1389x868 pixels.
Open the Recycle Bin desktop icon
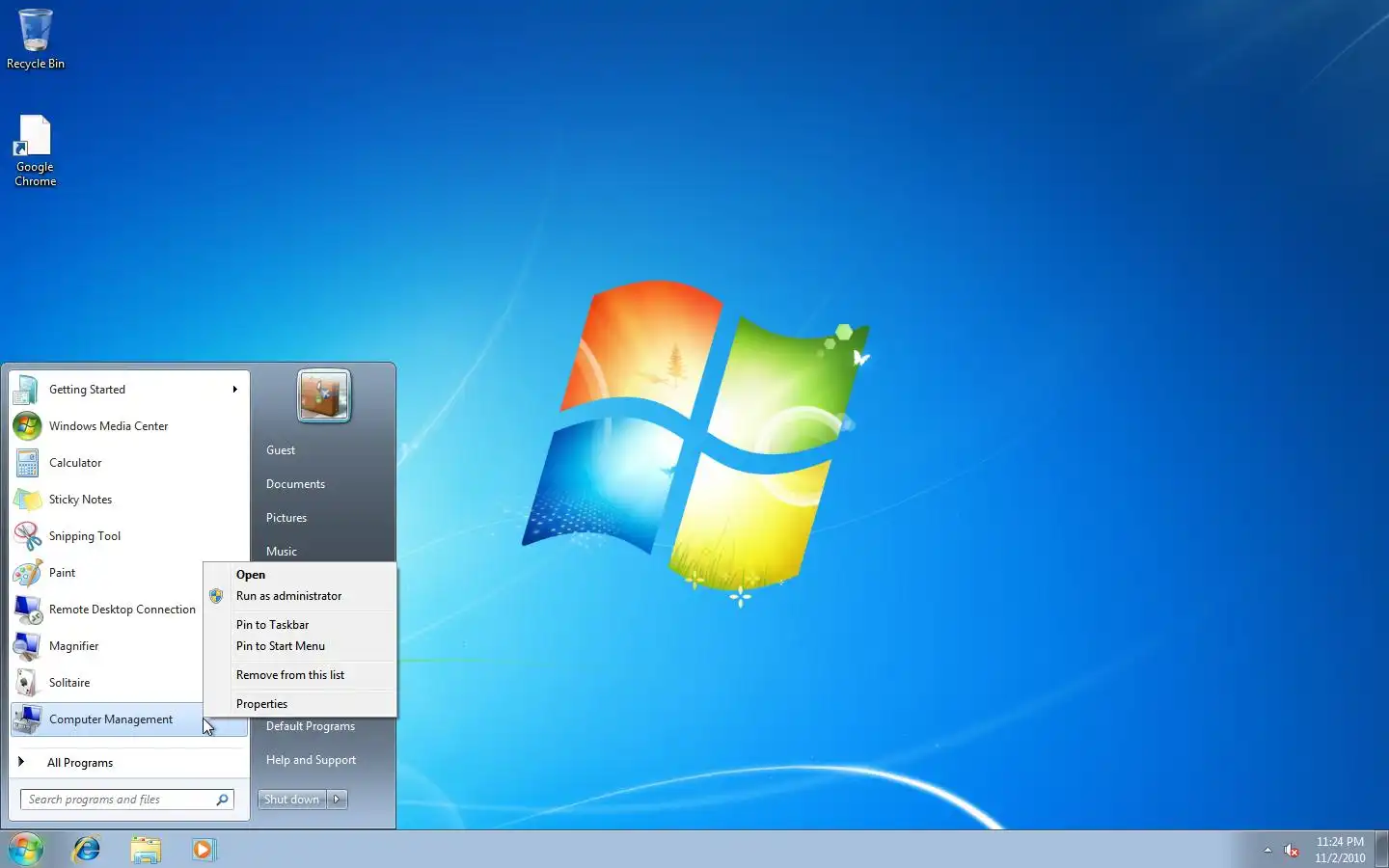pyautogui.click(x=36, y=40)
